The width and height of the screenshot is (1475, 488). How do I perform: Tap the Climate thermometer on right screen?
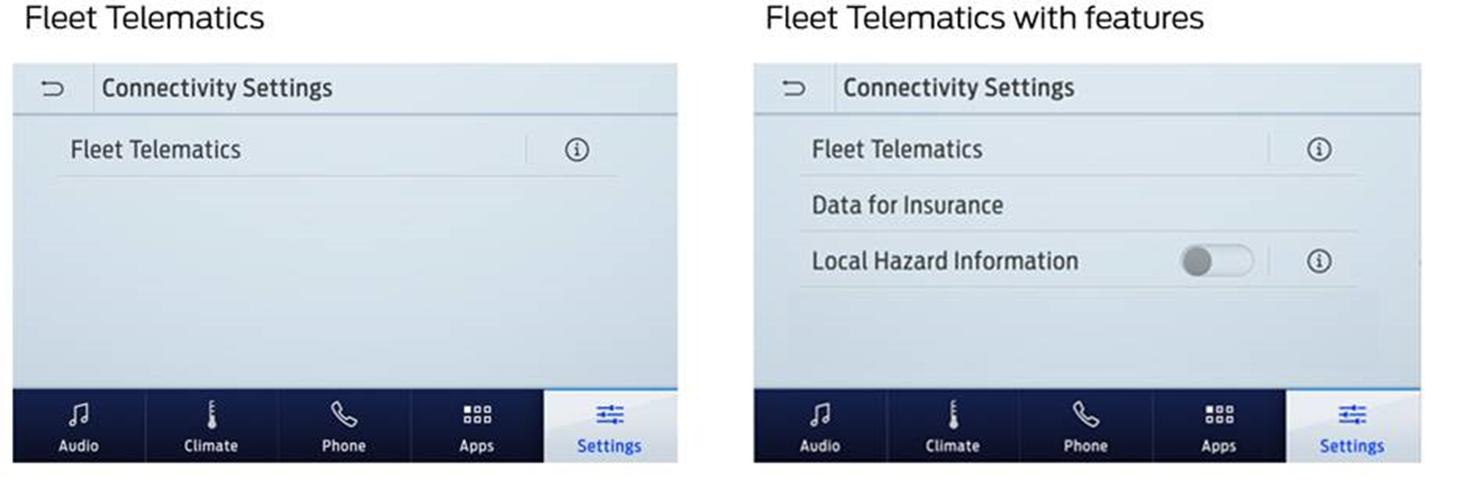(x=952, y=415)
